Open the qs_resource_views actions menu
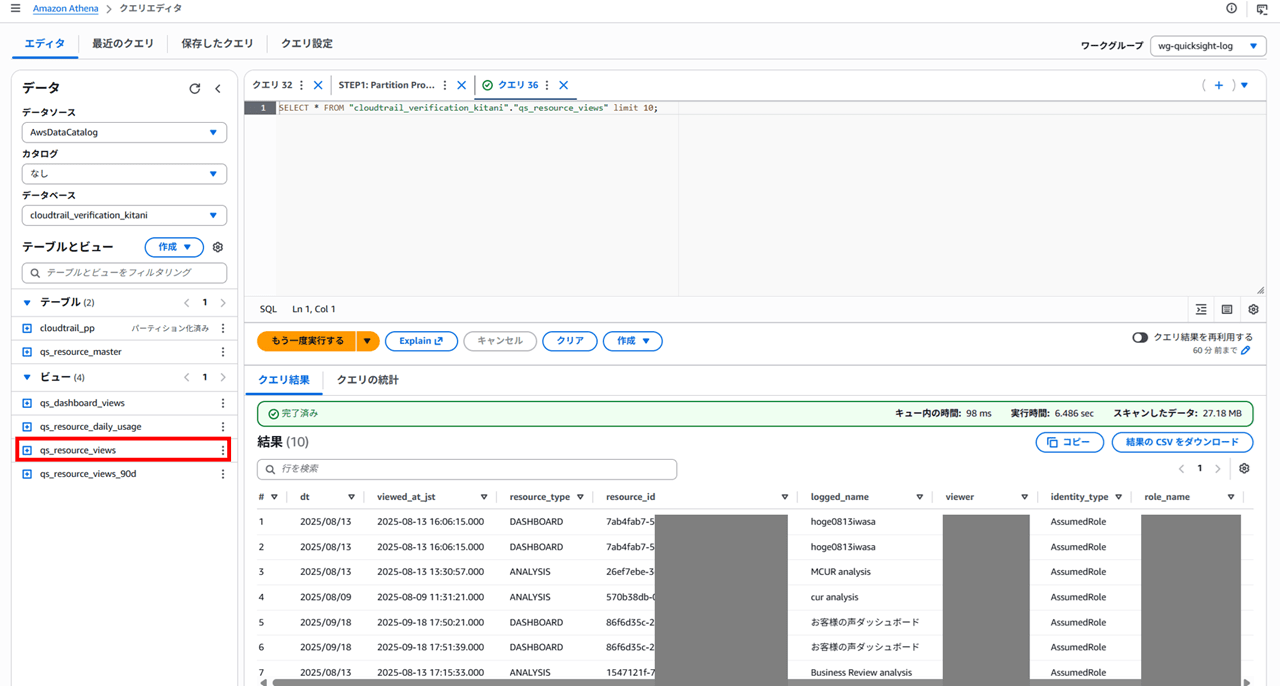This screenshot has height=686, width=1280. pyautogui.click(x=223, y=450)
